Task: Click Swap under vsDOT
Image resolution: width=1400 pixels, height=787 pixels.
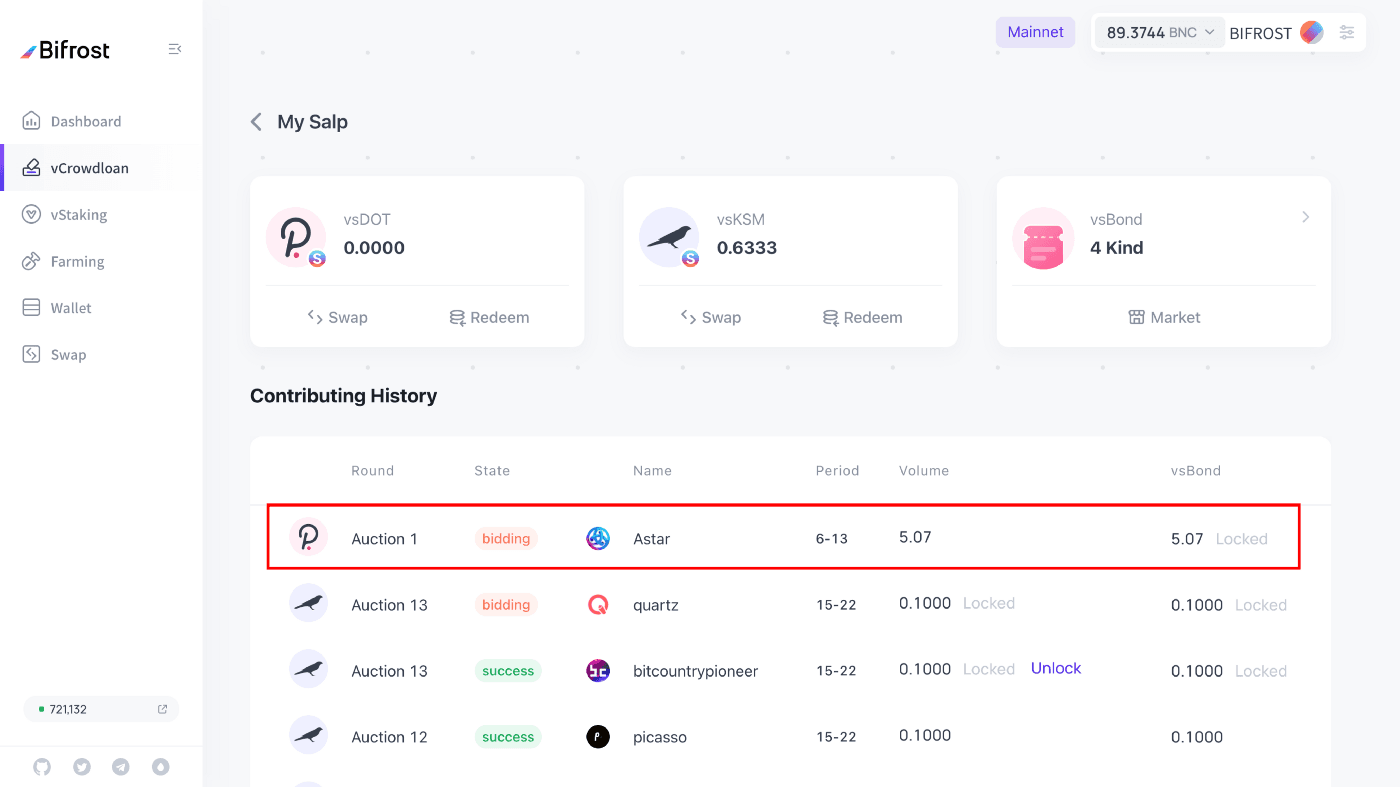Action: point(338,318)
